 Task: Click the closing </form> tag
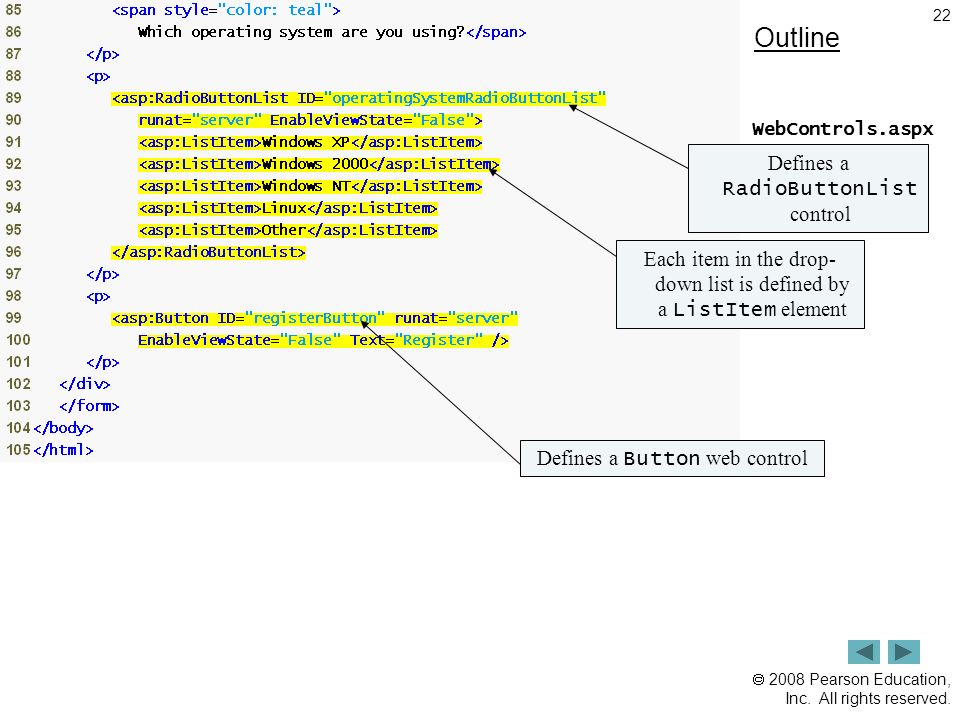(89, 406)
